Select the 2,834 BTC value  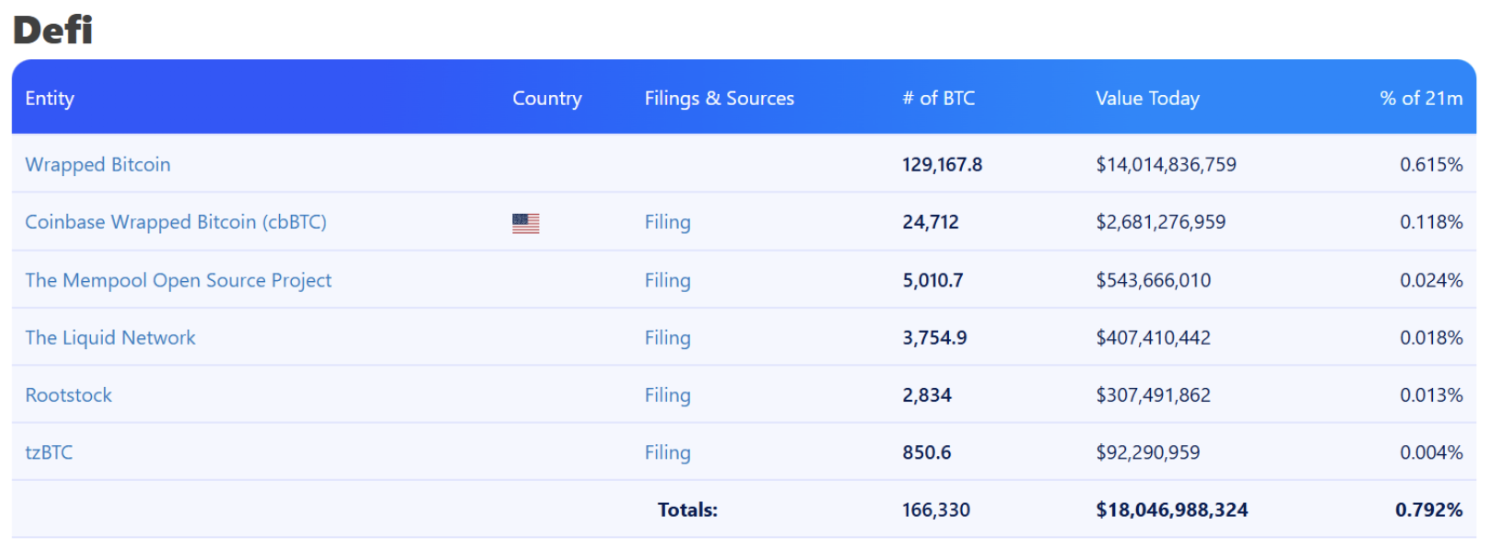(927, 395)
